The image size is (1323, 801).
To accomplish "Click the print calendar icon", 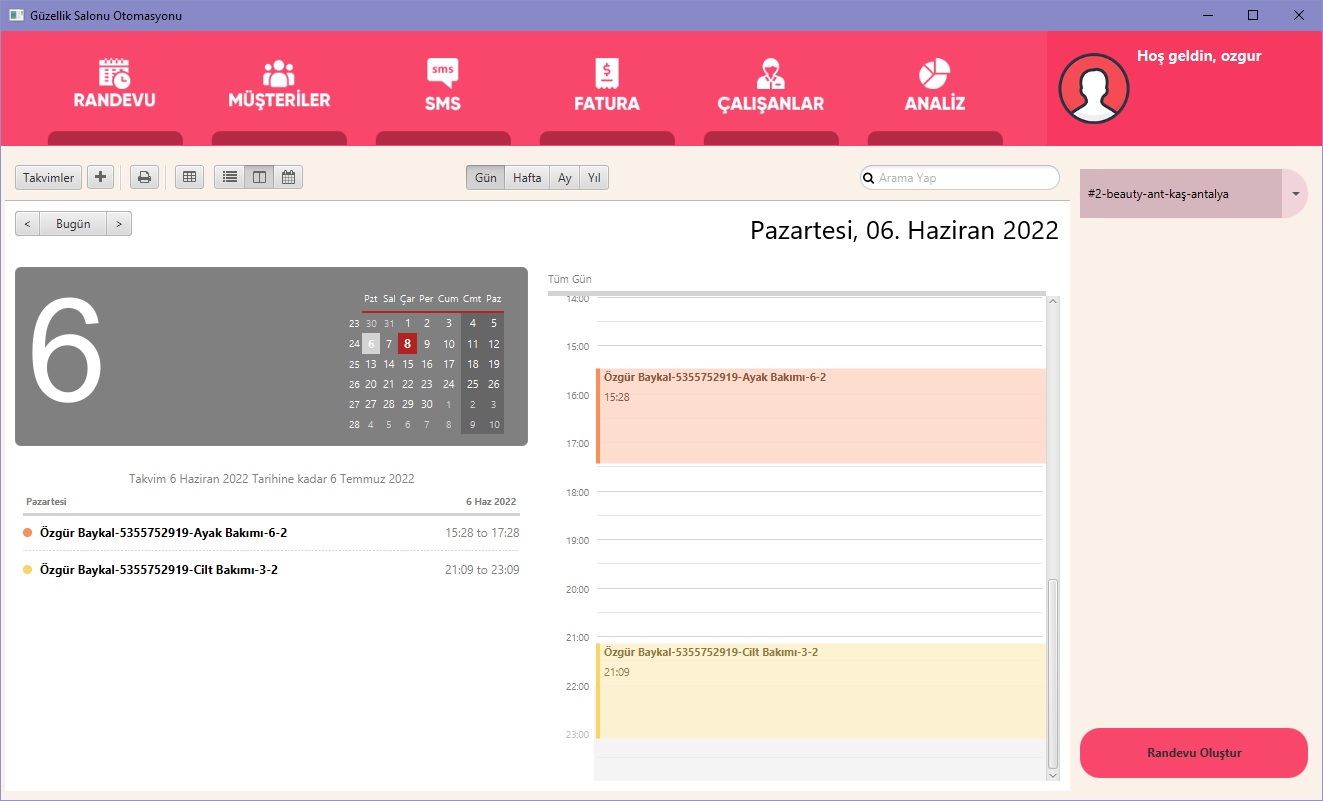I will click(x=144, y=177).
